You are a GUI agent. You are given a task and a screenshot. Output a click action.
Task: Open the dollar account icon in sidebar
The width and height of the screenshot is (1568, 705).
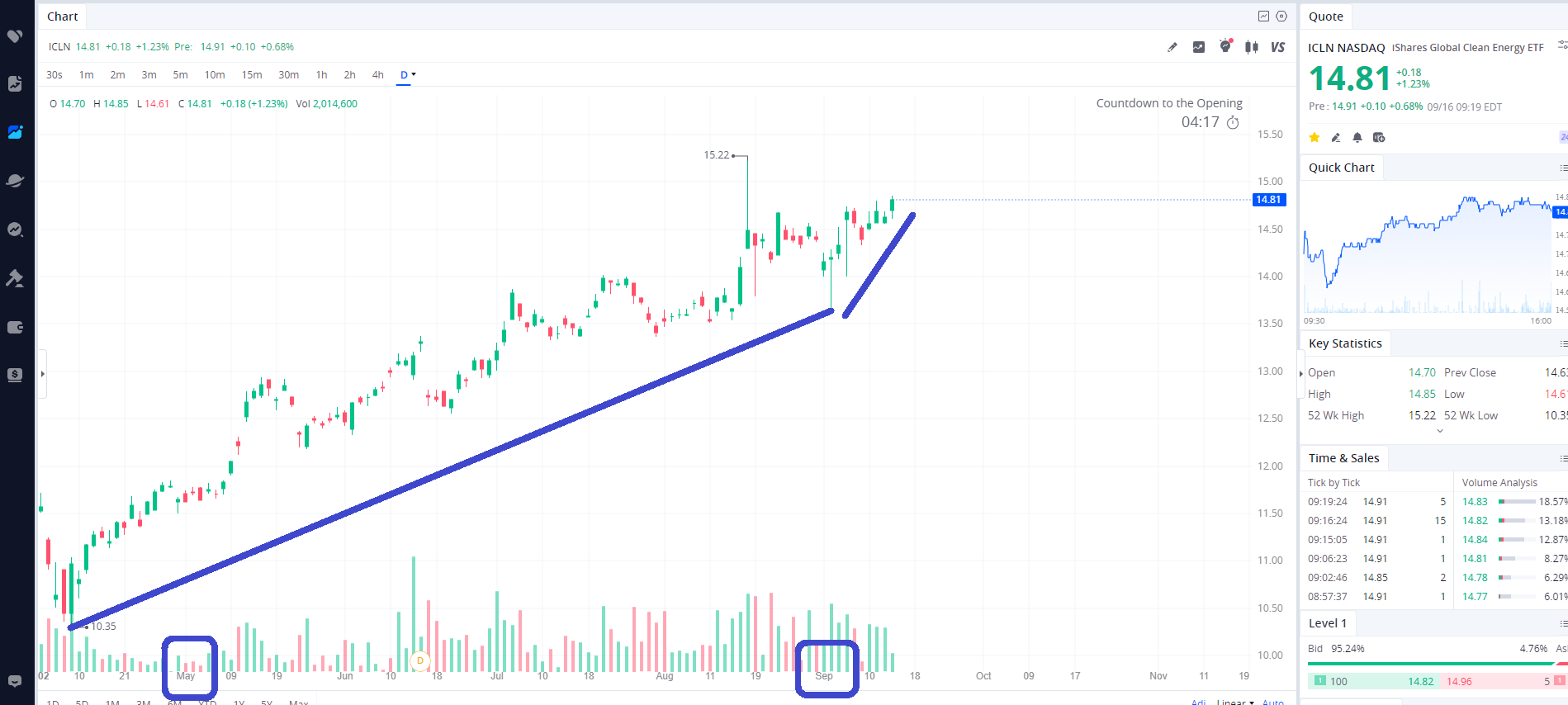pos(15,375)
